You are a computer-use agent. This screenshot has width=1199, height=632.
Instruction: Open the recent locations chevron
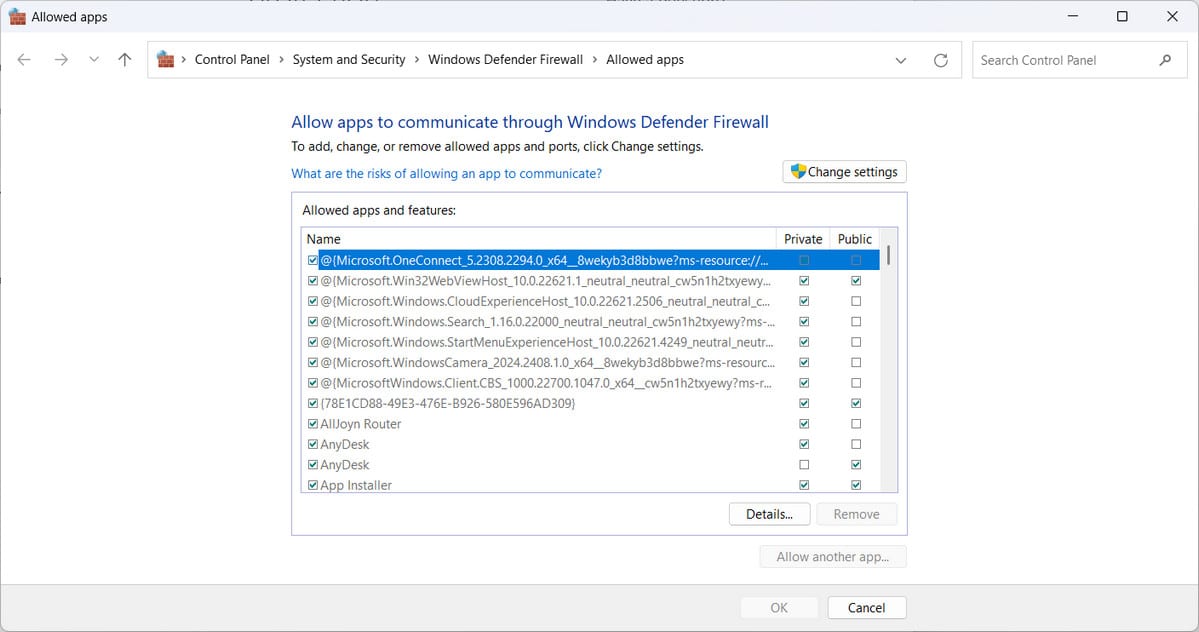point(93,60)
